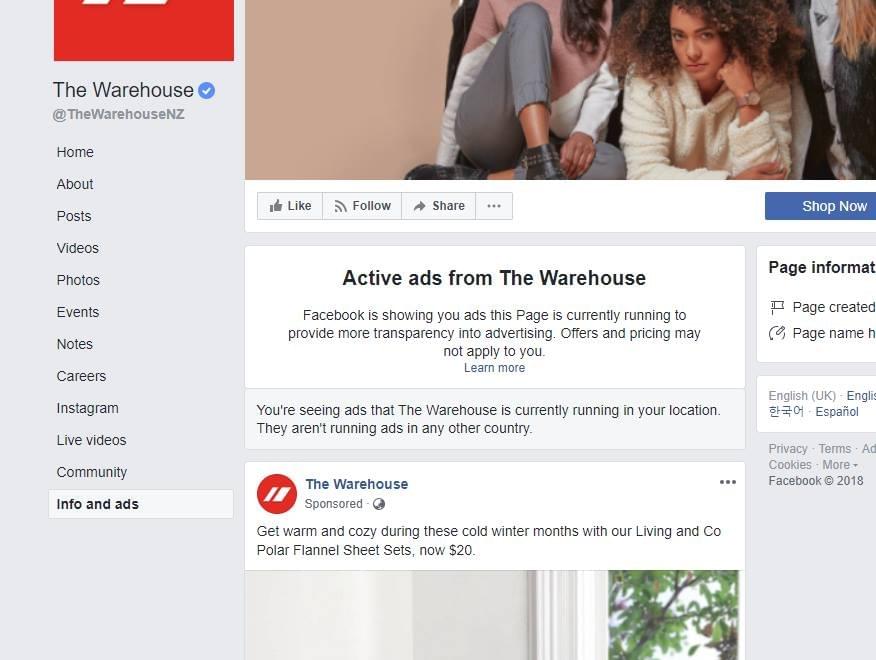Click the Page created flag icon
Screen dimensions: 876x660
click(777, 307)
